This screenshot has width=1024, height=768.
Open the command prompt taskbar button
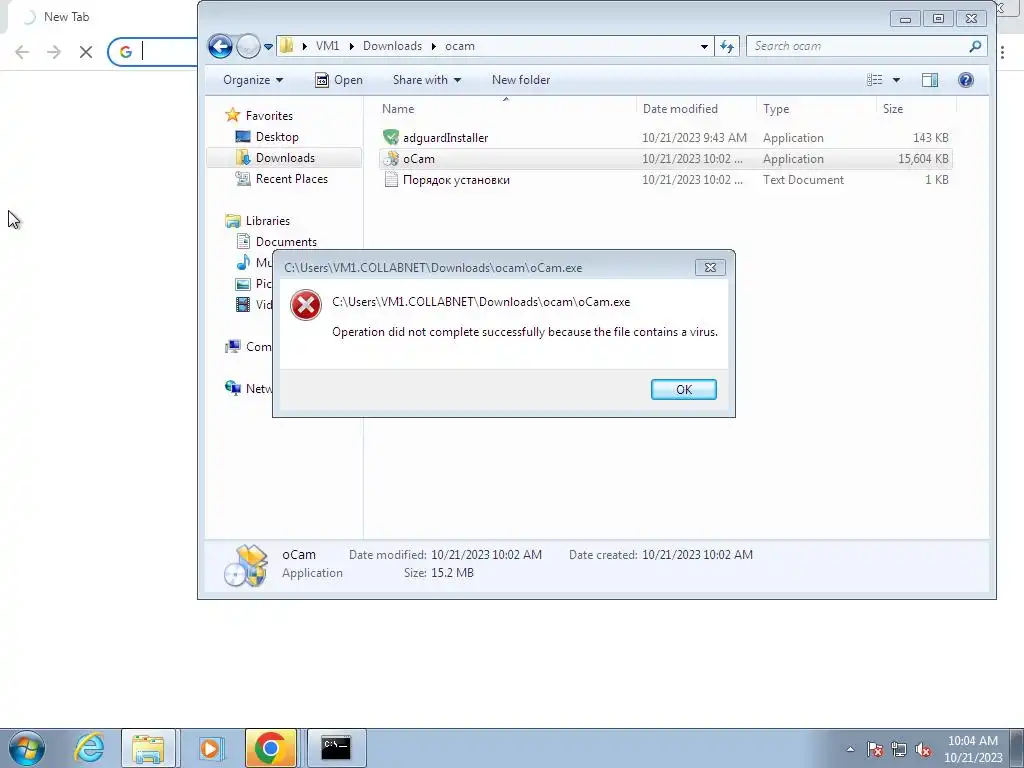tap(336, 748)
